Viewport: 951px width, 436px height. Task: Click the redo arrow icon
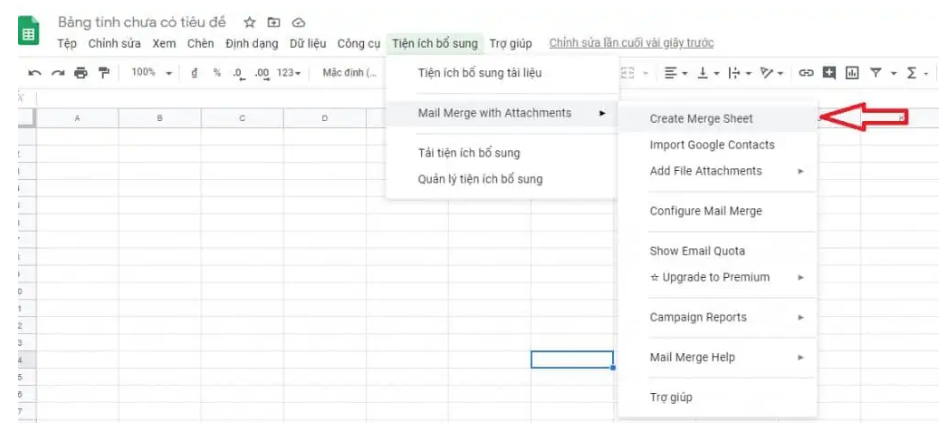coord(58,73)
